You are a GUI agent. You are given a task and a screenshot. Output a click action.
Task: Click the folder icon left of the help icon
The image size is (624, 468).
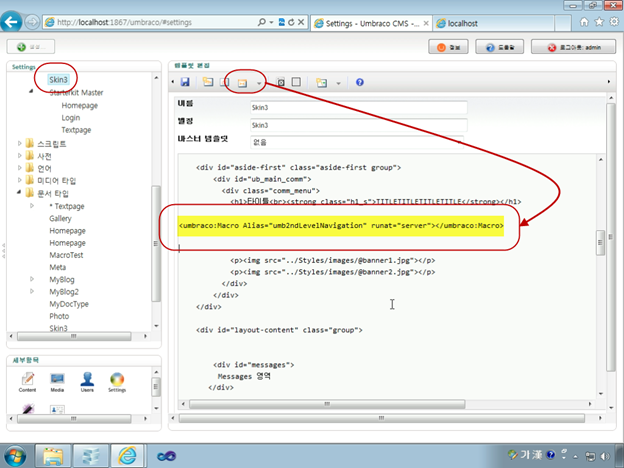coord(322,82)
